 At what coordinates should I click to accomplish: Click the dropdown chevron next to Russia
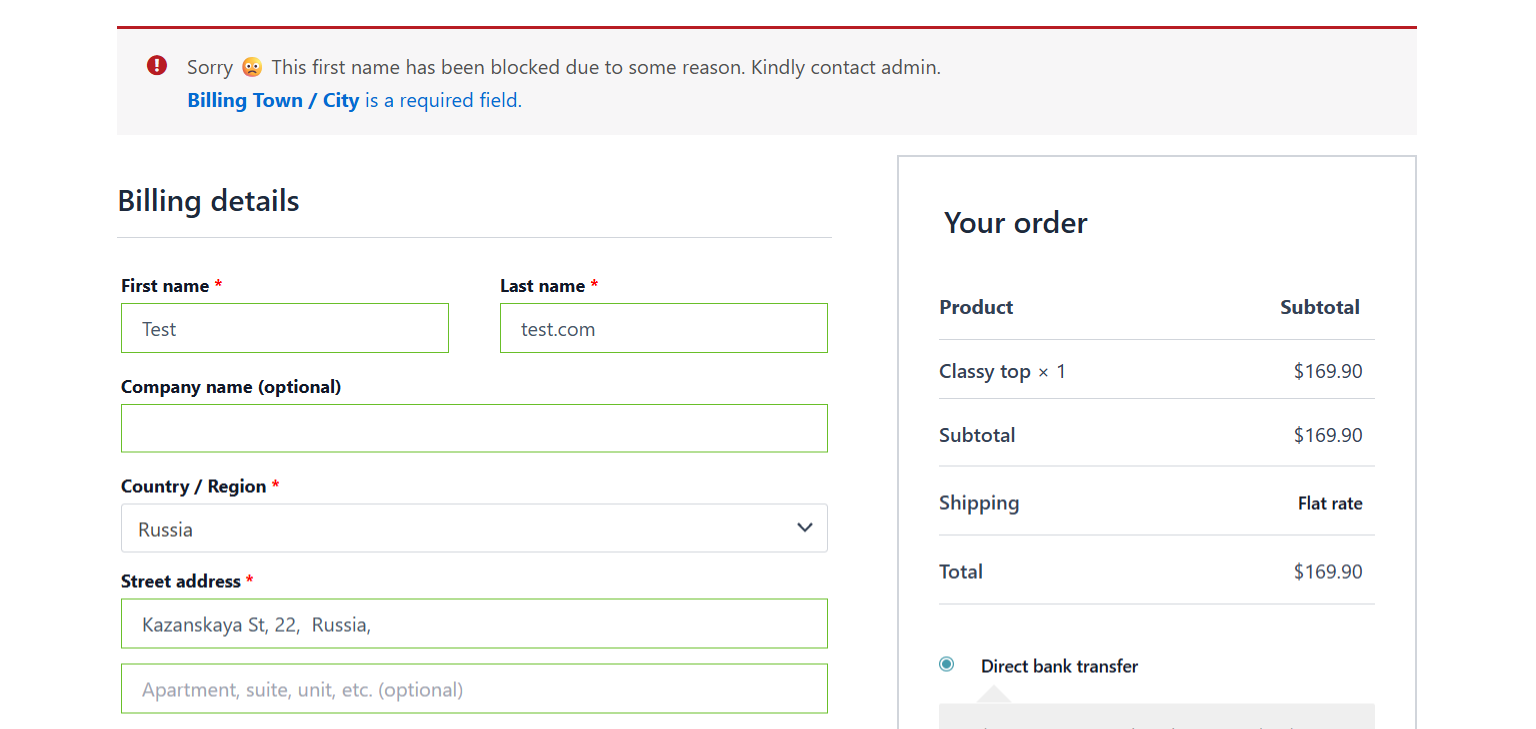[x=804, y=527]
